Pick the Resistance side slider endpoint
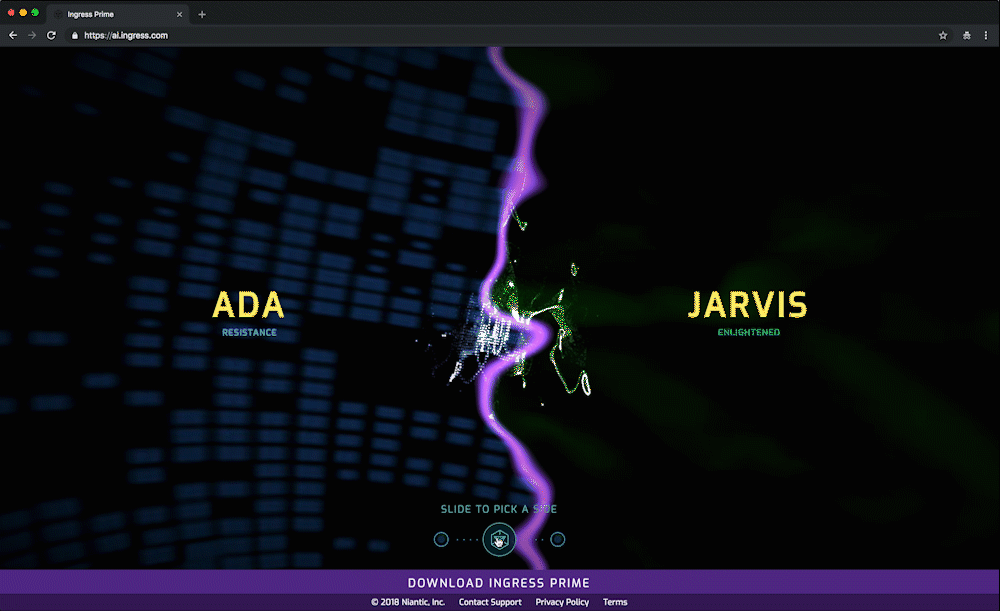Viewport: 1000px width, 611px height. (441, 540)
